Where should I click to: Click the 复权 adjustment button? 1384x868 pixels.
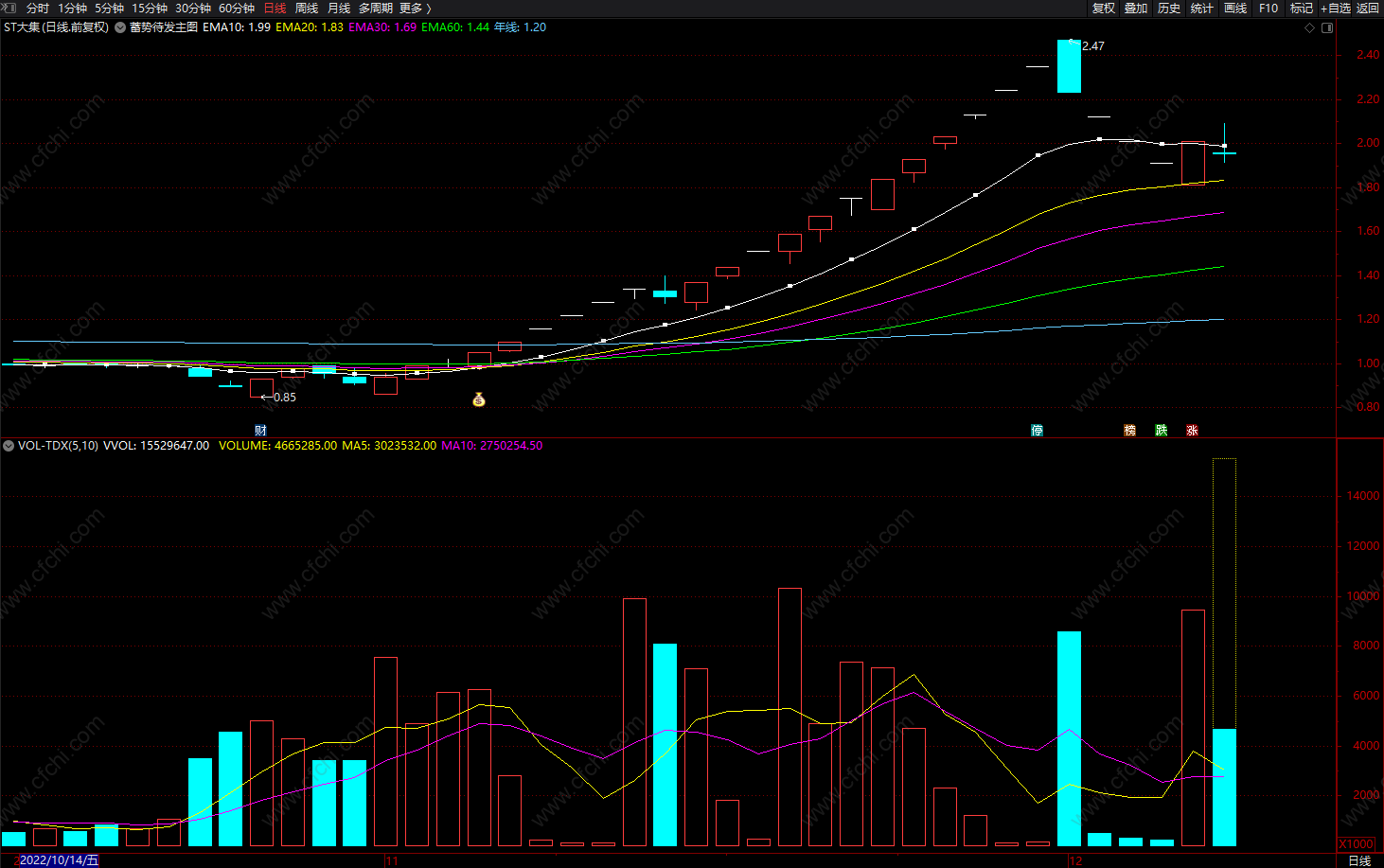click(1104, 9)
